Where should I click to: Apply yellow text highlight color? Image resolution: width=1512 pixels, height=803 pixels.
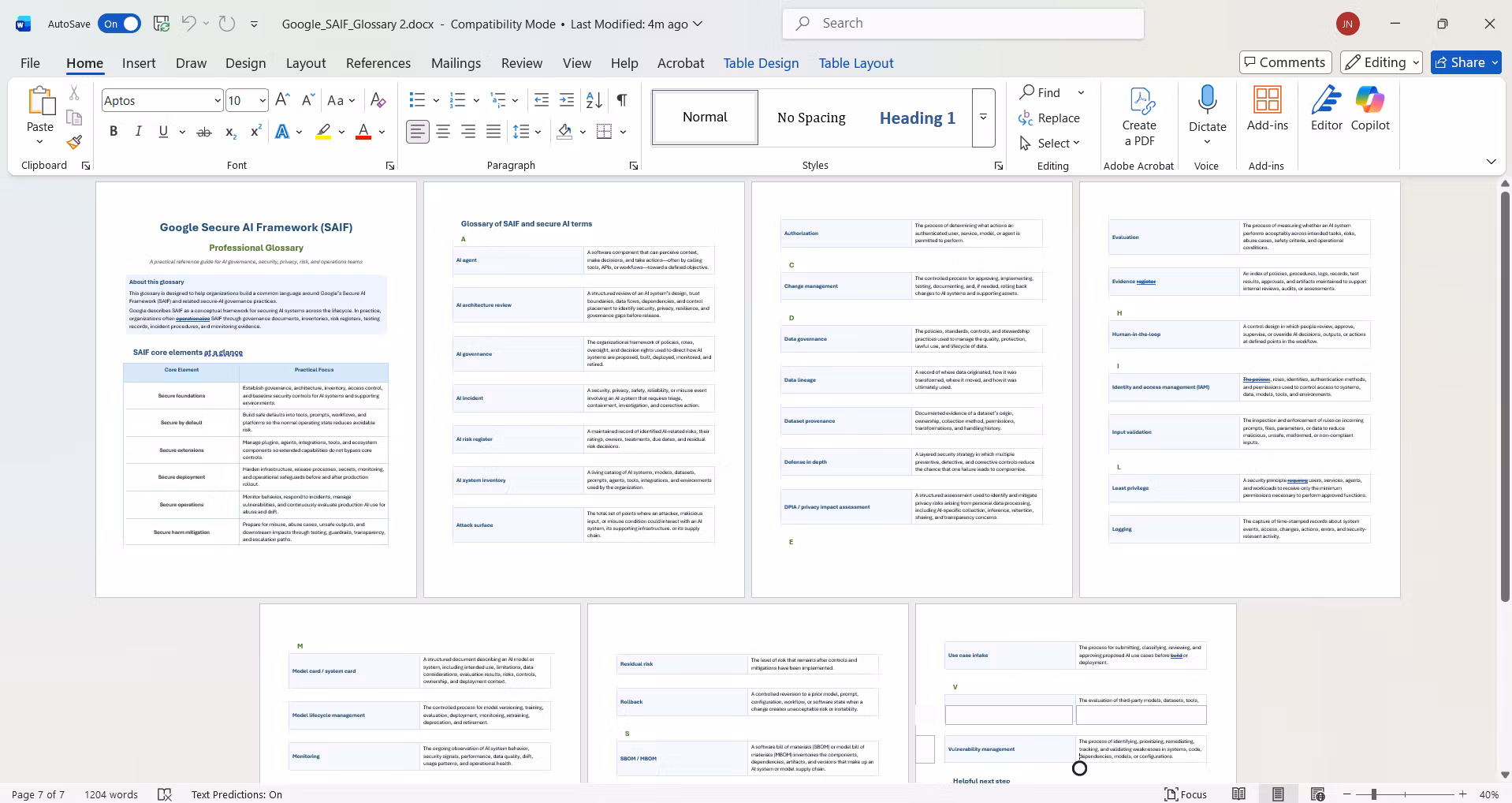[323, 132]
